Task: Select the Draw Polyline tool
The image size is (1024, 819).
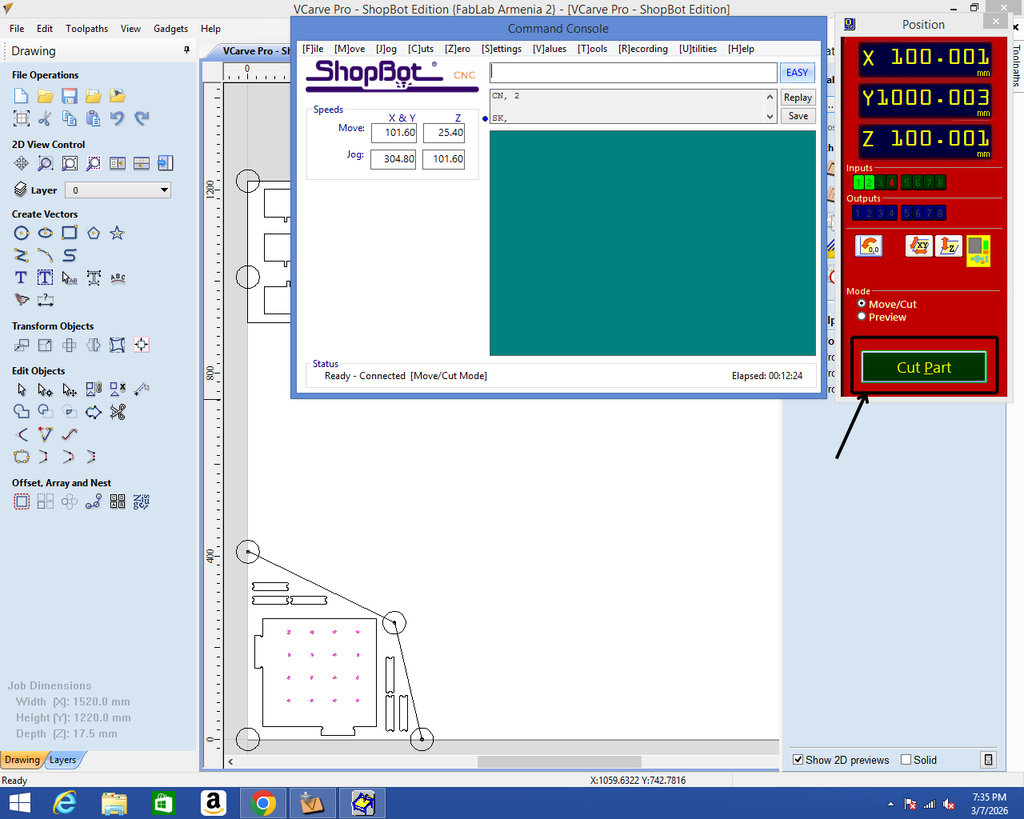Action: click(21, 255)
